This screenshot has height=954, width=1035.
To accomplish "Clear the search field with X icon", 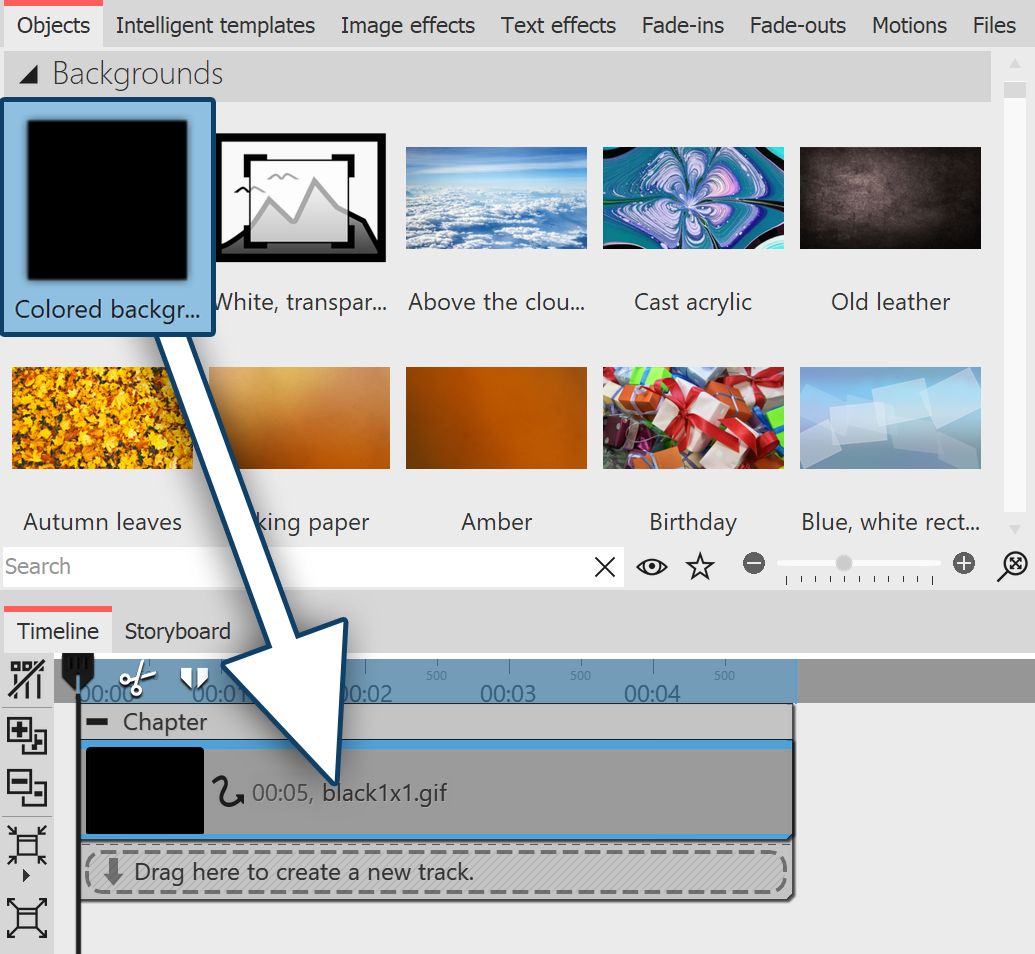I will [x=605, y=567].
